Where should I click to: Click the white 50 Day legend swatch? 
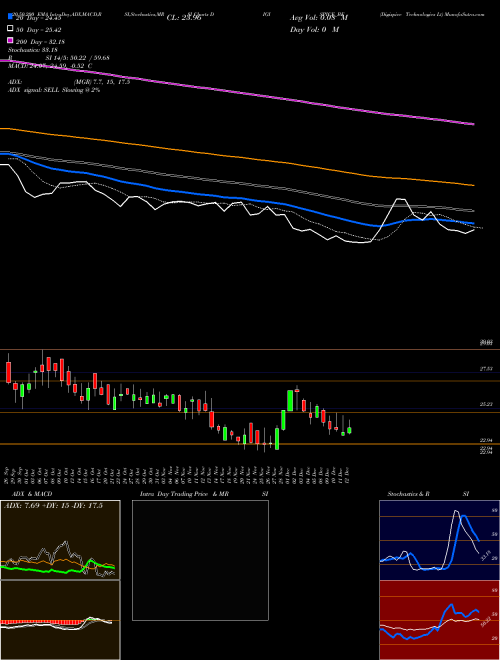(x=10, y=29)
